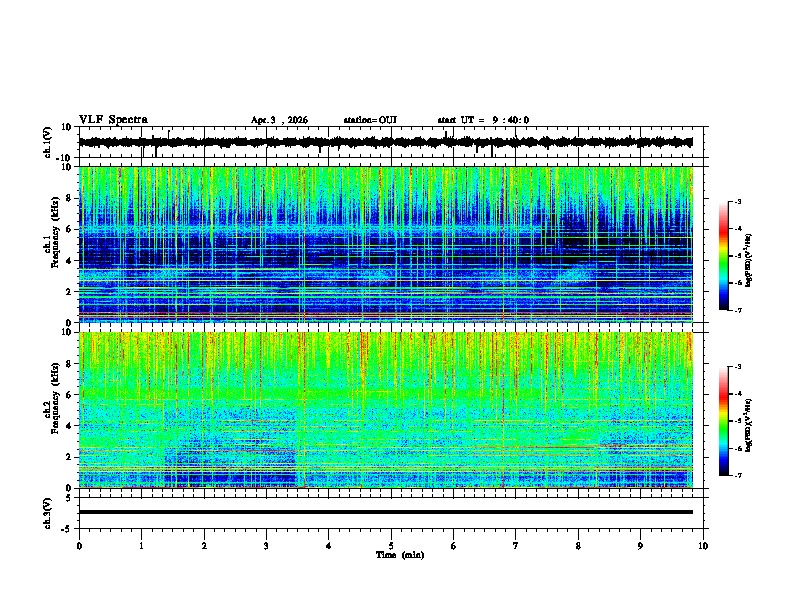Click inside the ch.1 spectrogram panel
Image resolution: width=792 pixels, height=612 pixels.
[386, 244]
